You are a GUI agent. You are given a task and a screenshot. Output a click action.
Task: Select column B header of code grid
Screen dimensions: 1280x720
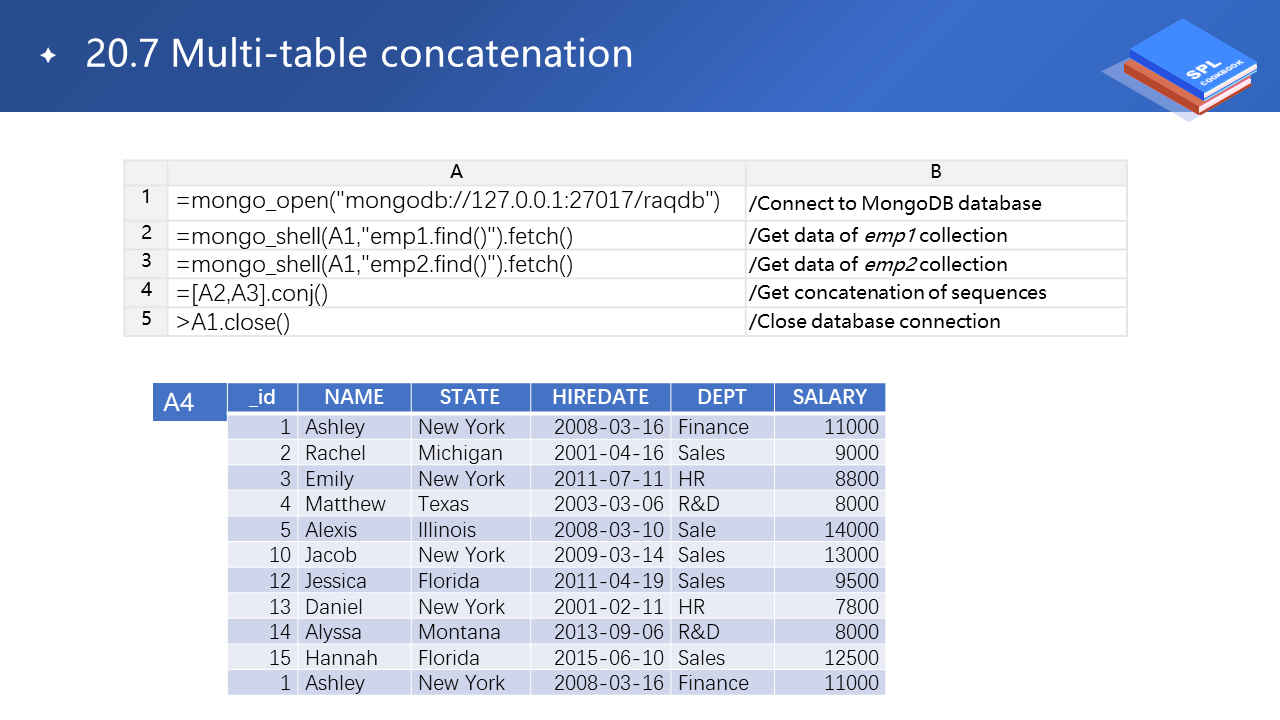(x=935, y=172)
